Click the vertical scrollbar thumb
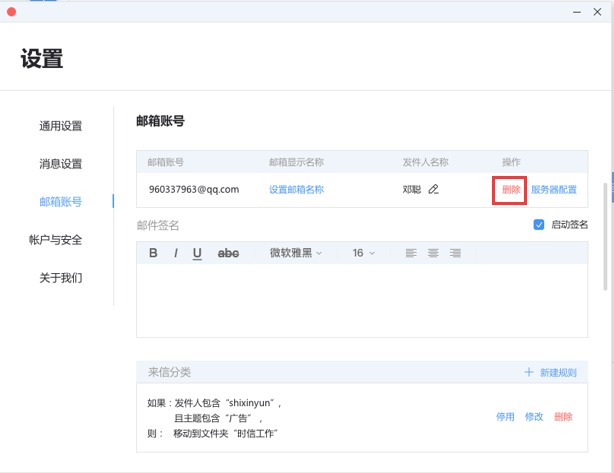614x473 pixels. pyautogui.click(x=606, y=236)
